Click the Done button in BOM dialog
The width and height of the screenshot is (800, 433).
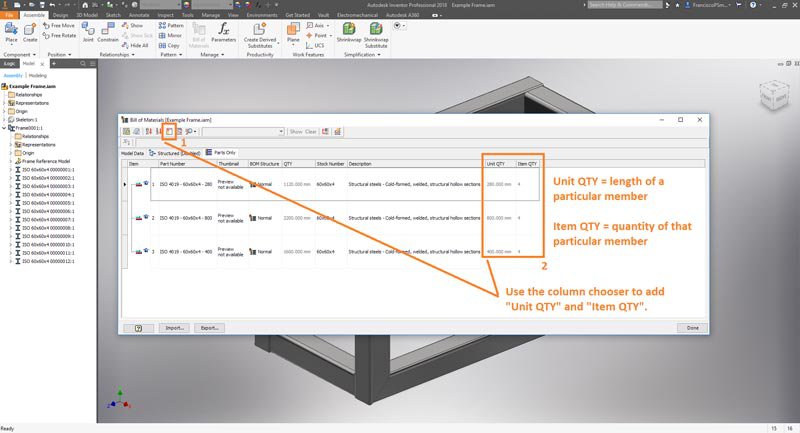click(692, 328)
